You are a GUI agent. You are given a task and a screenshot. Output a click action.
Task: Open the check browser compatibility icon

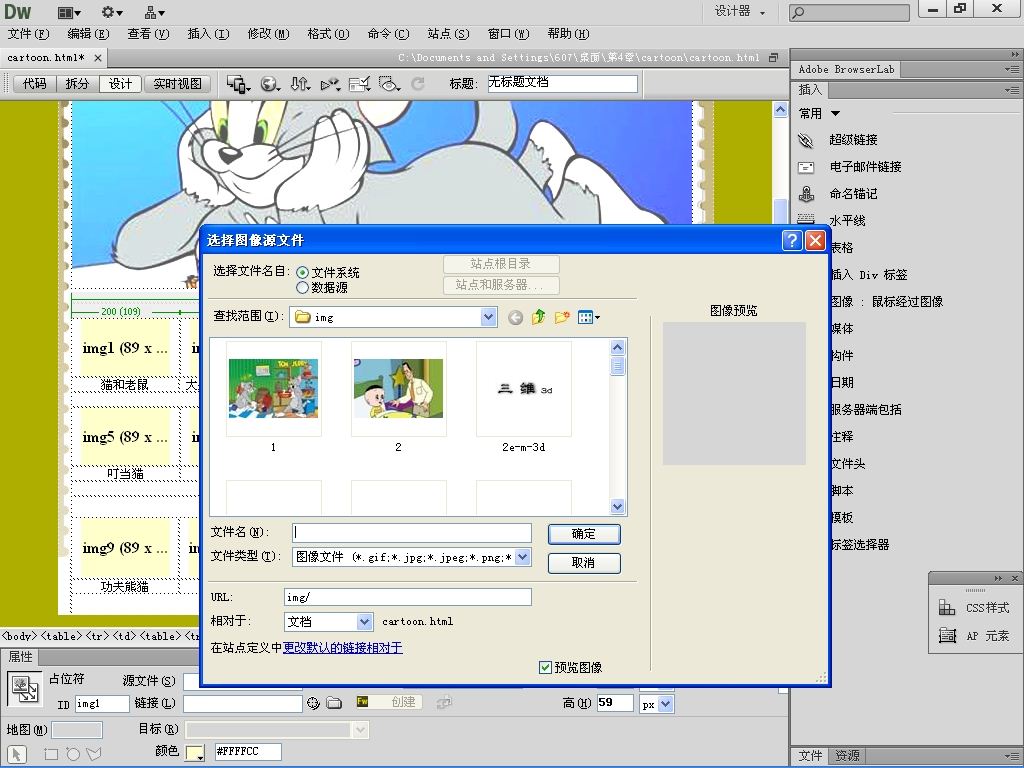[x=330, y=84]
